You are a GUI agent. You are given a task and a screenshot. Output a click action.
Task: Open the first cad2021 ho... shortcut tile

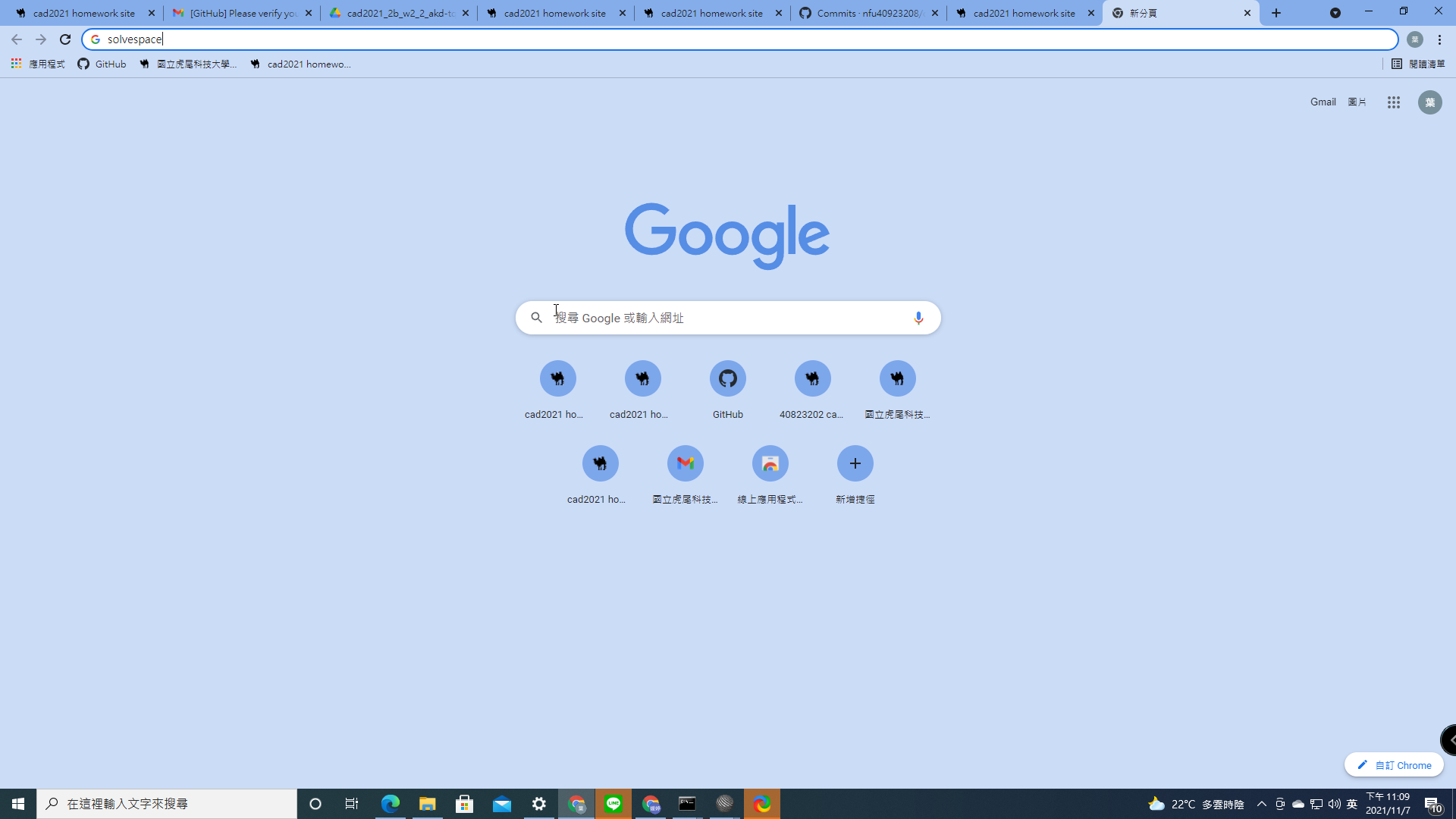(557, 390)
